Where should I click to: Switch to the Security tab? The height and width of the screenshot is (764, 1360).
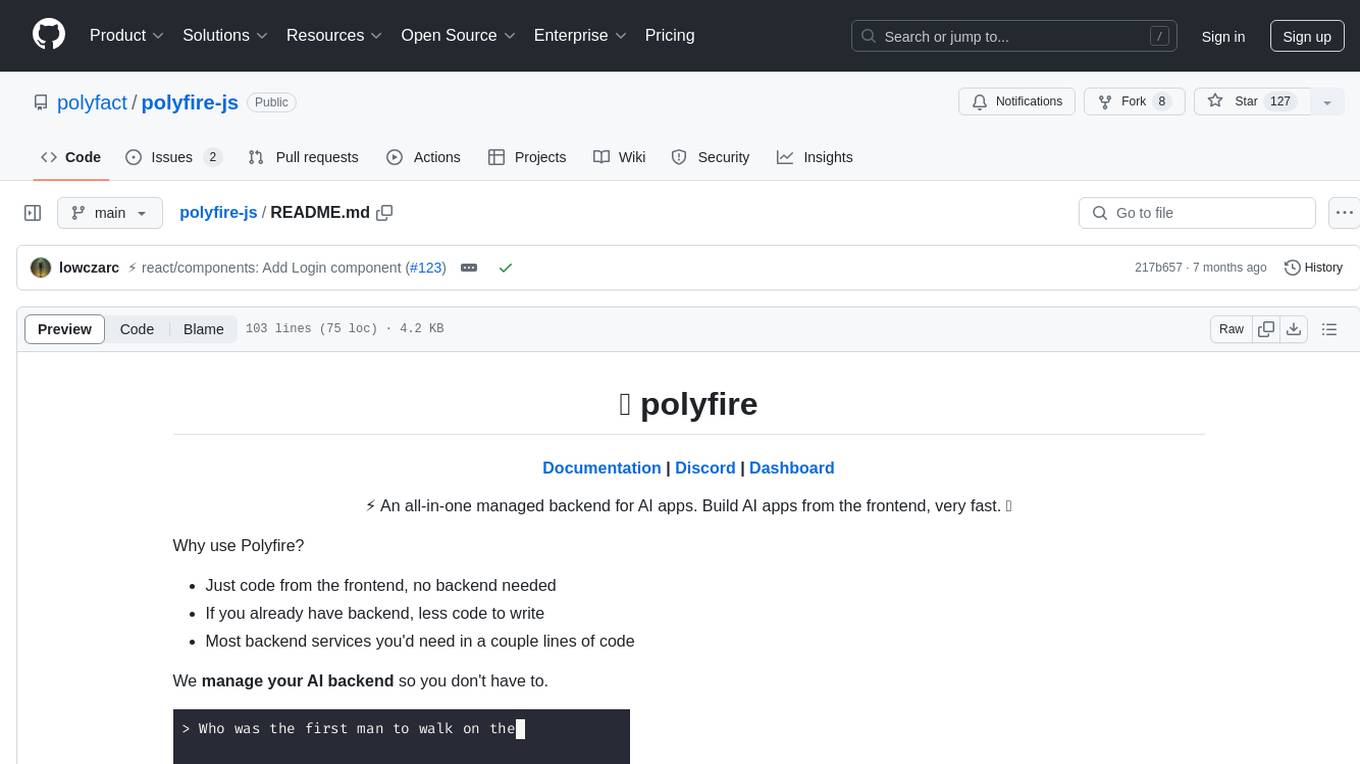click(710, 157)
